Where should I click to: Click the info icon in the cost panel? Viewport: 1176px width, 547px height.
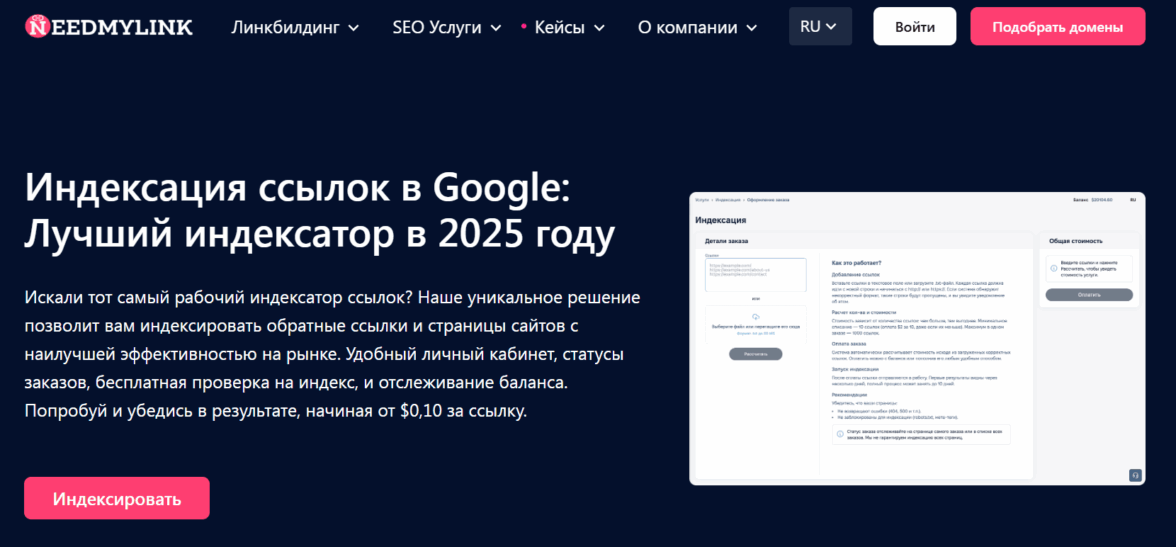tap(1054, 268)
